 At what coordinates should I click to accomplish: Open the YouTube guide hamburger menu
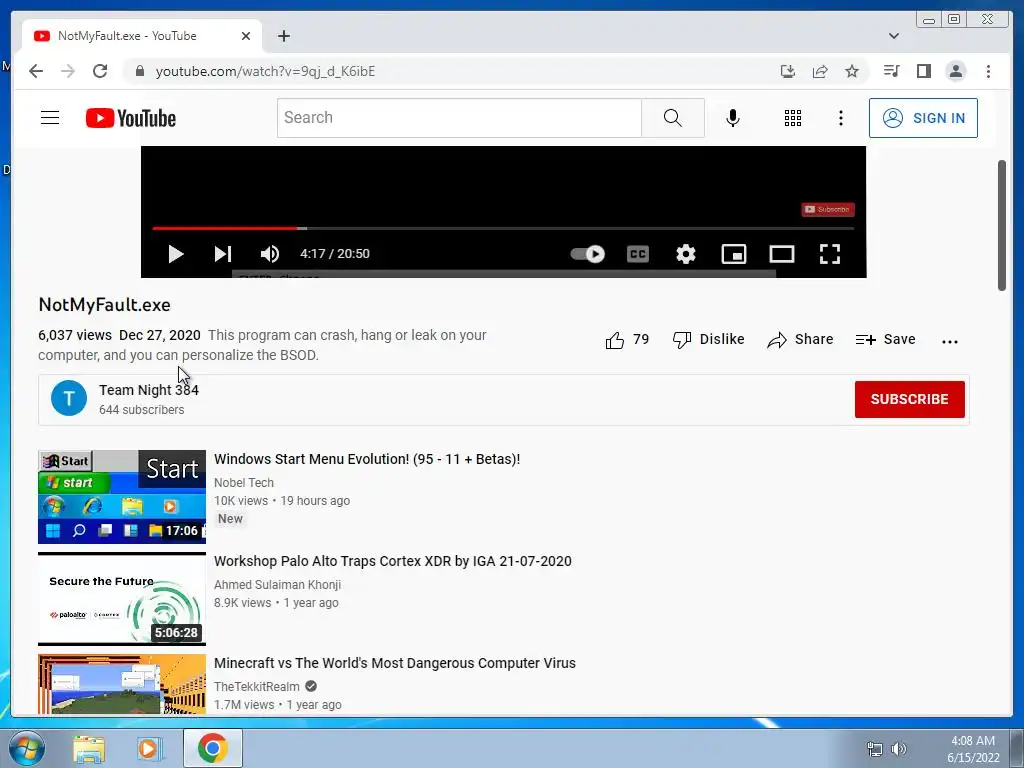[x=50, y=118]
